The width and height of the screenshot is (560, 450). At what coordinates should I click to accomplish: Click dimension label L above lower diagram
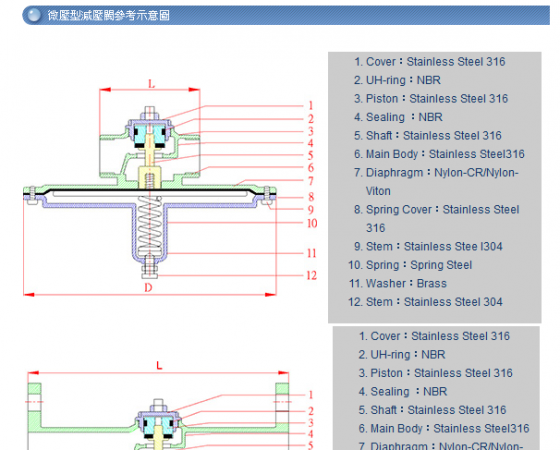click(x=159, y=366)
